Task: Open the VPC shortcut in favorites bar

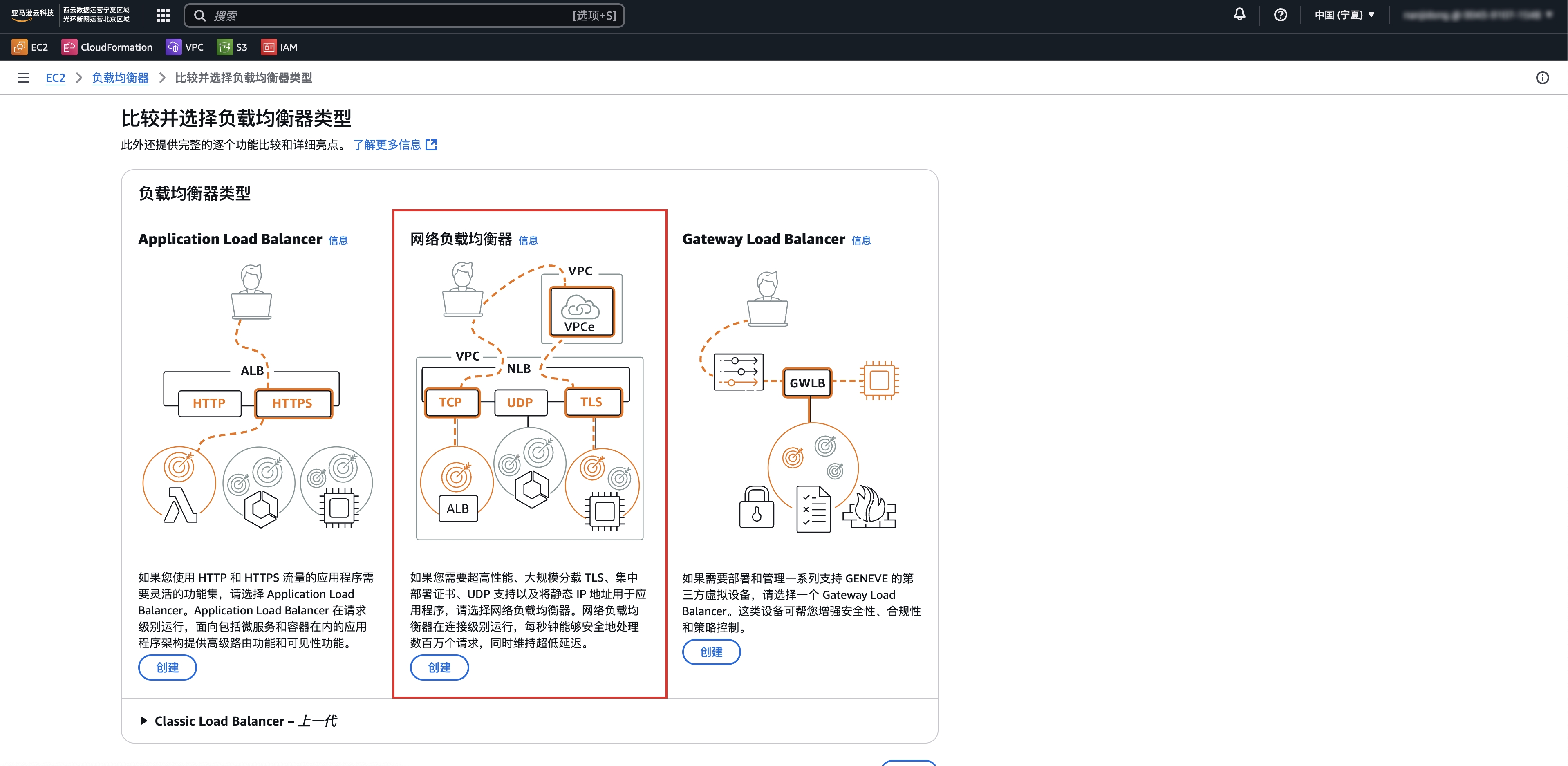Action: [x=185, y=47]
